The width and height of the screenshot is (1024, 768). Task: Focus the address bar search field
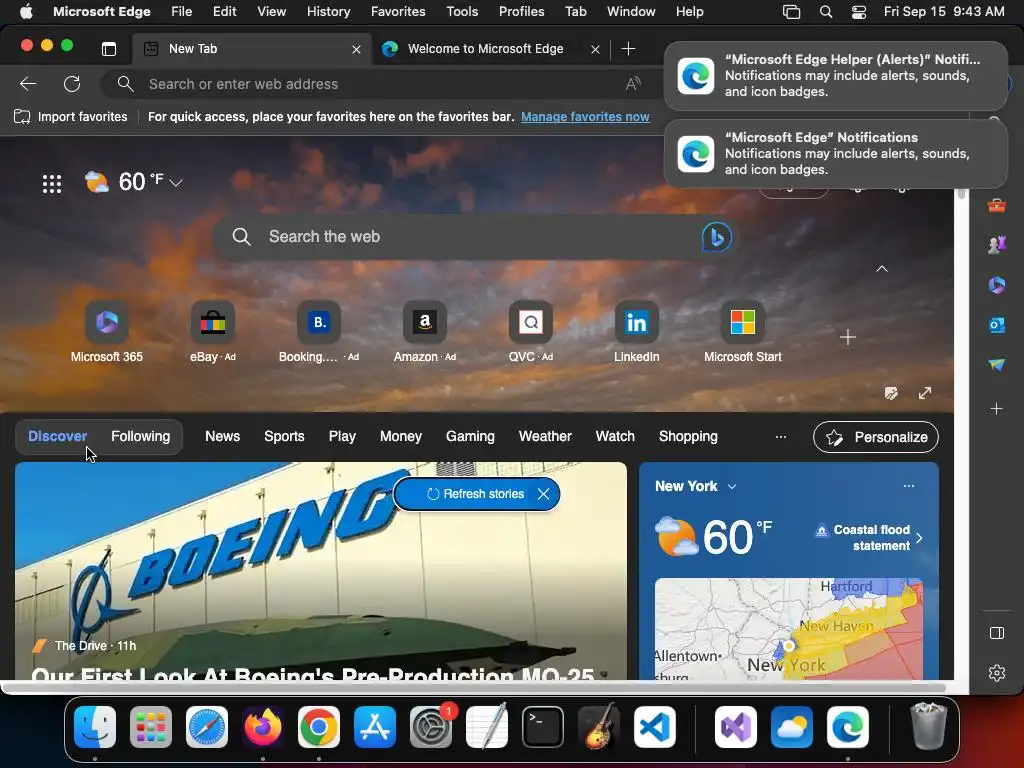coord(381,84)
